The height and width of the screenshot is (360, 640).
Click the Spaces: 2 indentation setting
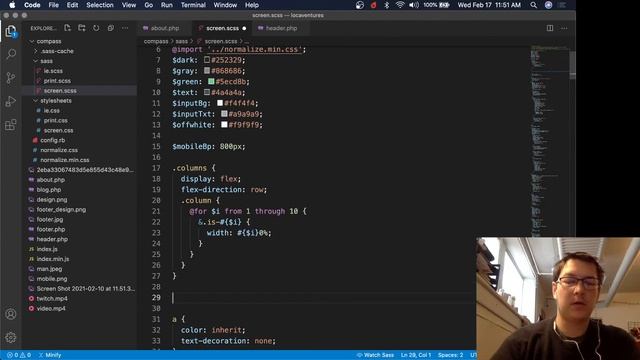click(450, 355)
